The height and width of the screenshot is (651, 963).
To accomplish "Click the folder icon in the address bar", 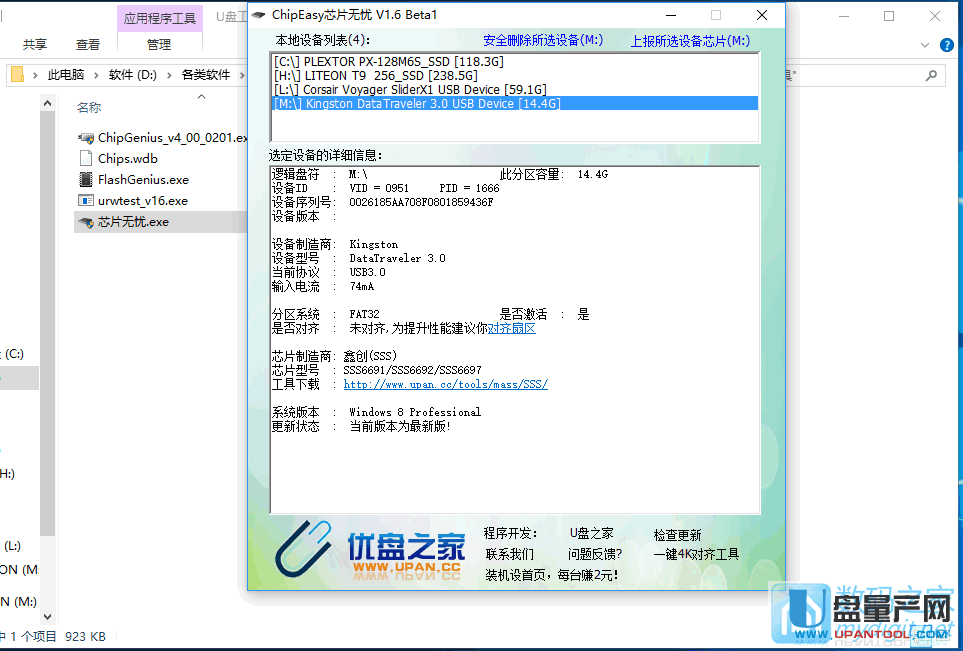I will point(17,75).
